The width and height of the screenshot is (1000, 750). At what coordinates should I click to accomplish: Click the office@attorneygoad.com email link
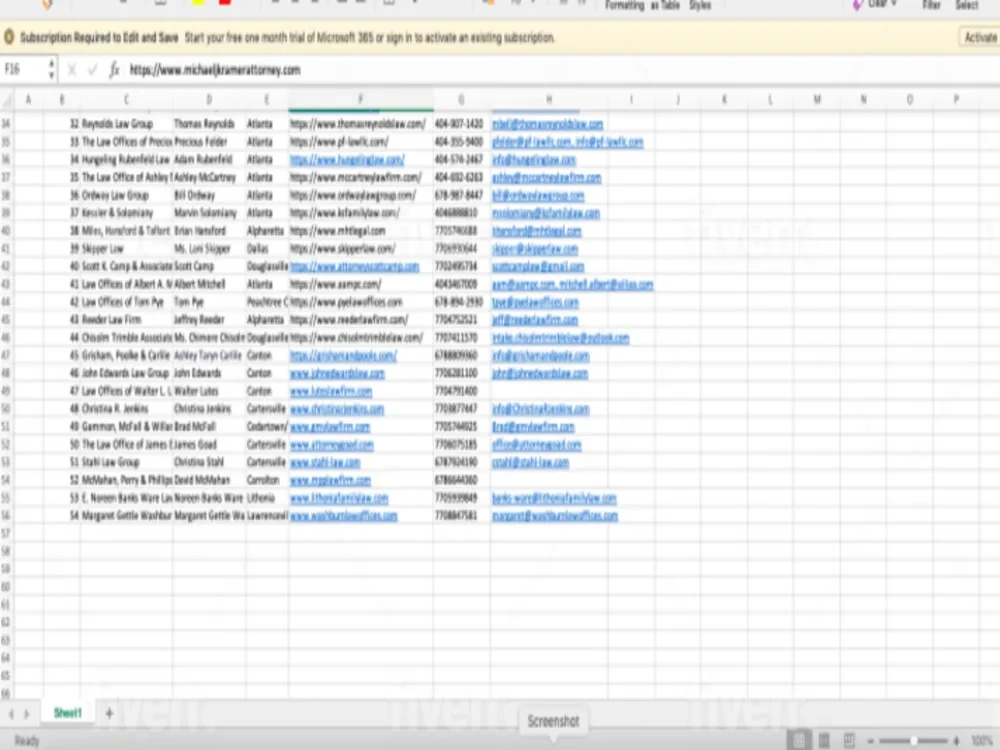click(537, 445)
